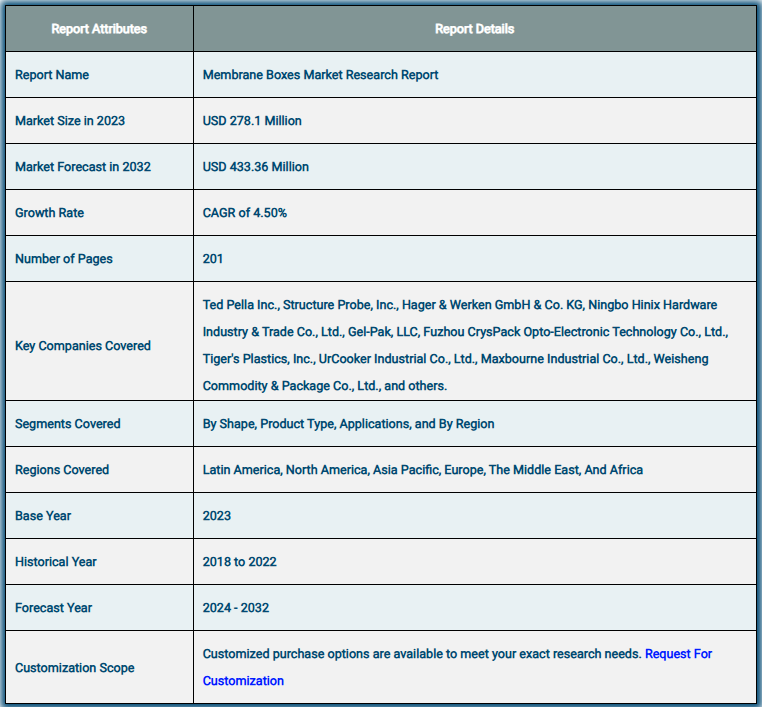
Task: Click the 'Customization Scope' attribute cell
Action: tap(99, 668)
